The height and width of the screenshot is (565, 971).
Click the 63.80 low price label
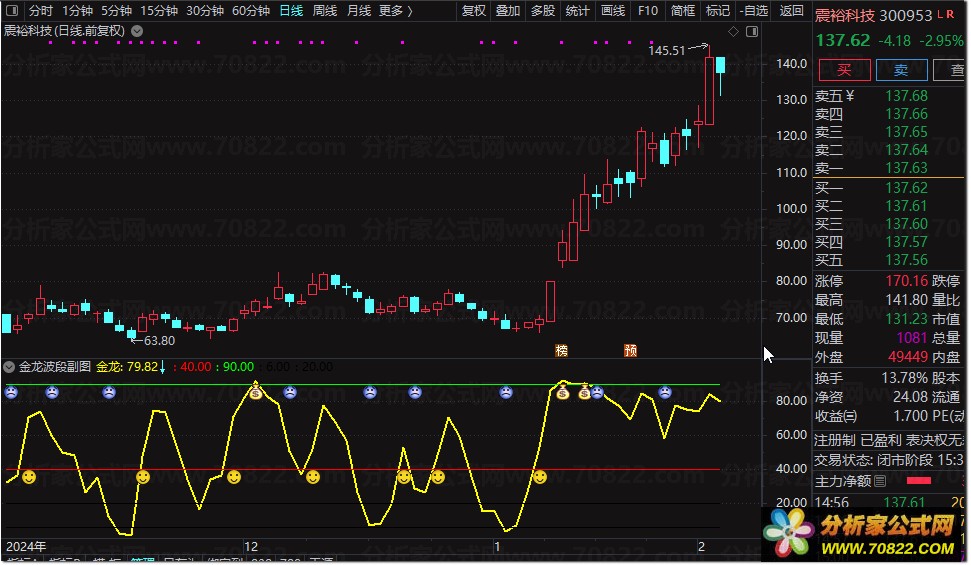pos(159,341)
